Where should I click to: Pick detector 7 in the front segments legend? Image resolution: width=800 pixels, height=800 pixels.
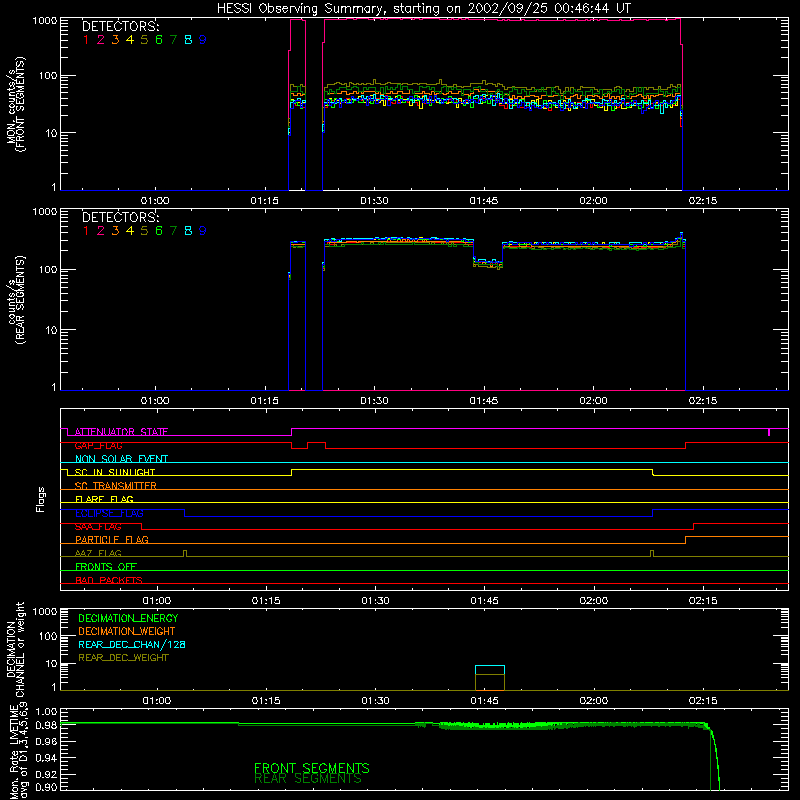(173, 40)
